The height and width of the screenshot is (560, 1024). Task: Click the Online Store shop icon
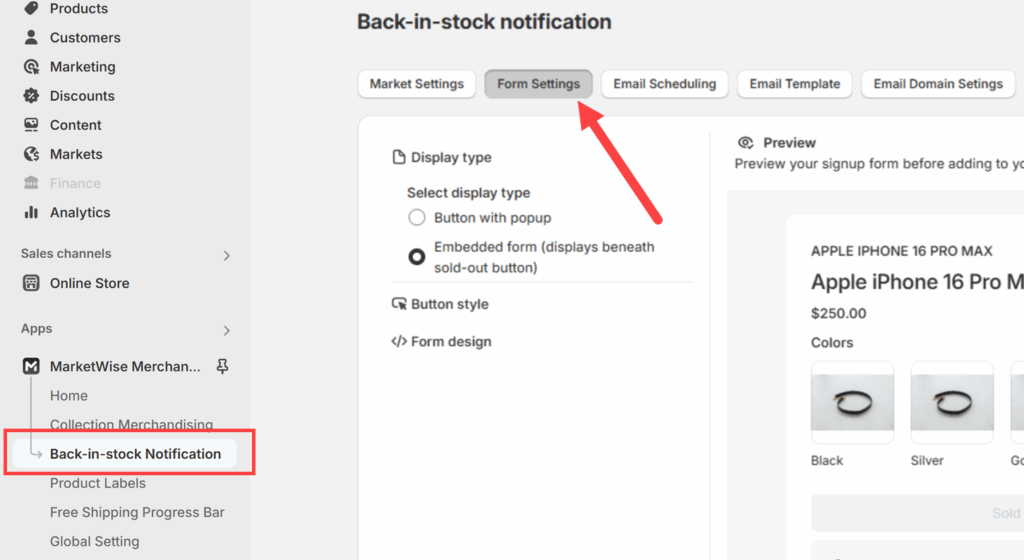click(31, 283)
